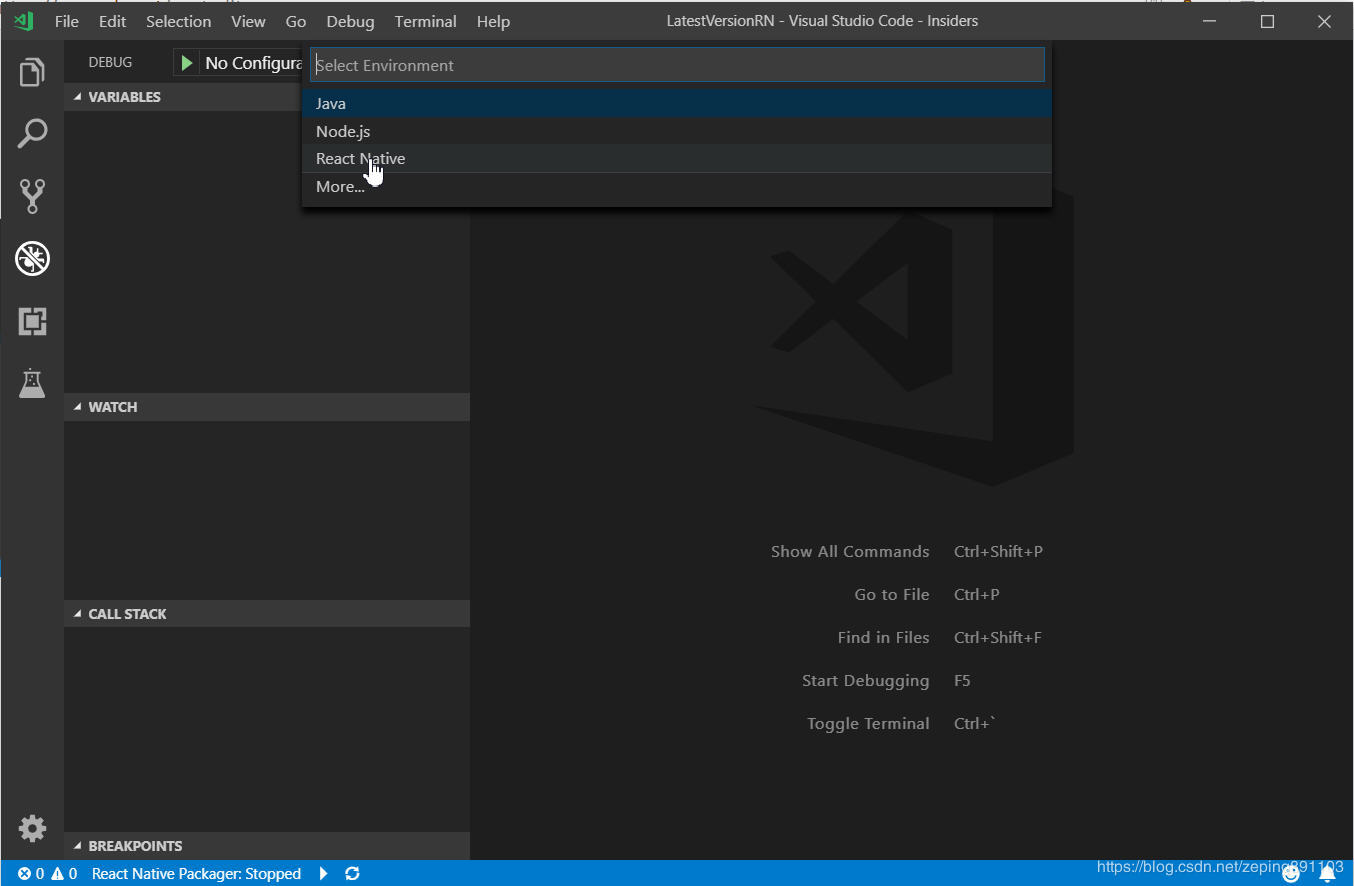This screenshot has height=886, width=1354.
Task: Click the Show All Commands label
Action: 850,552
